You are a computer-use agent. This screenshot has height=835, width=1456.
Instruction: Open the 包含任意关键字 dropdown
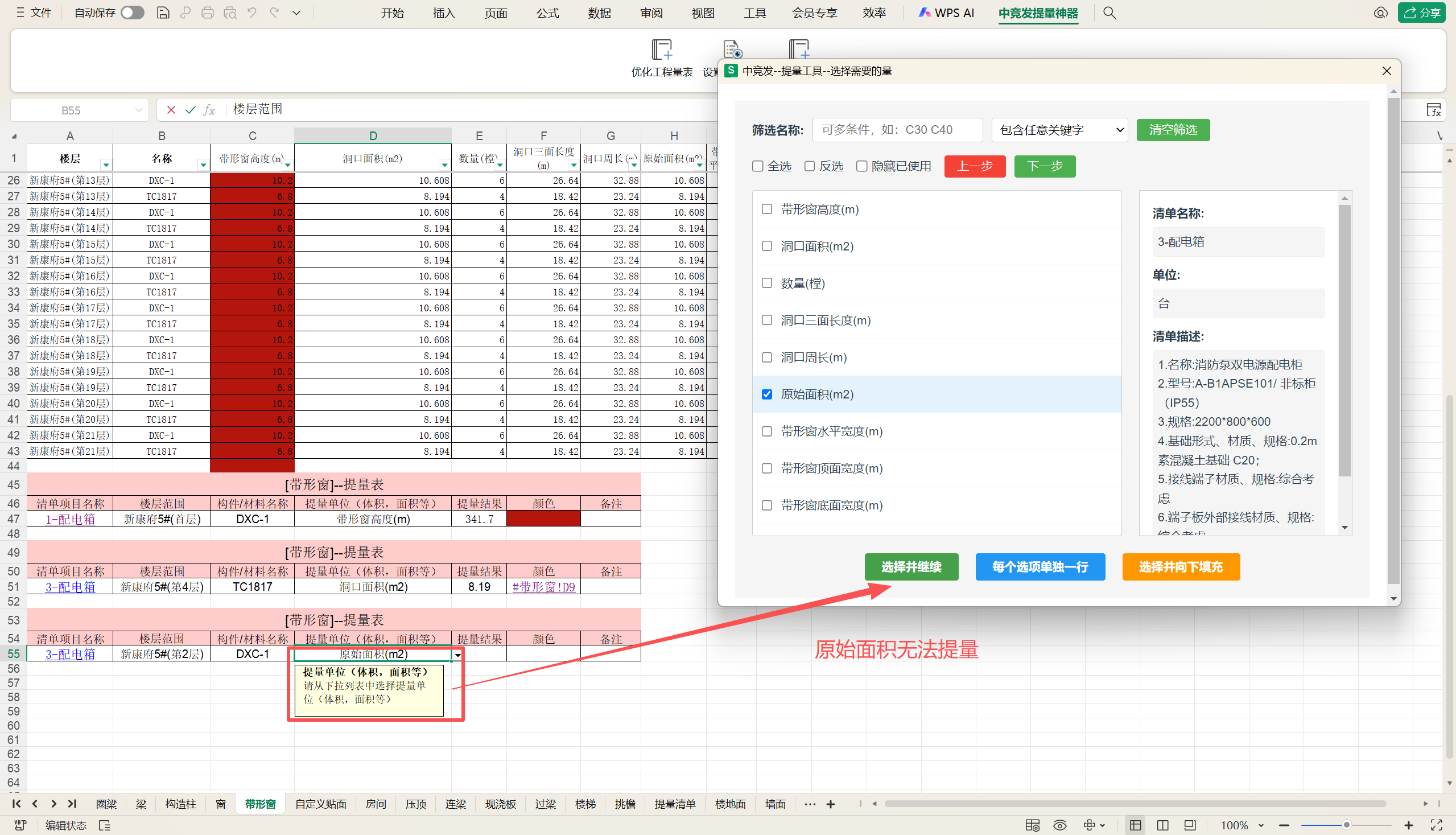click(1059, 130)
